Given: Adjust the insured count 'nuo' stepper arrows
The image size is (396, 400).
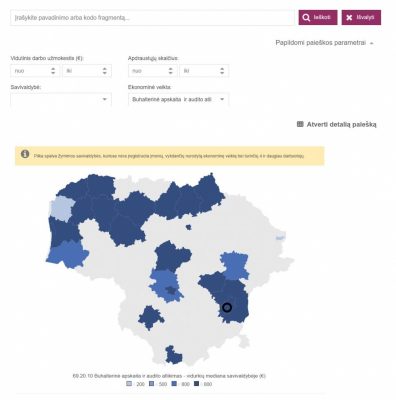Looking at the screenshot, I should [x=170, y=71].
